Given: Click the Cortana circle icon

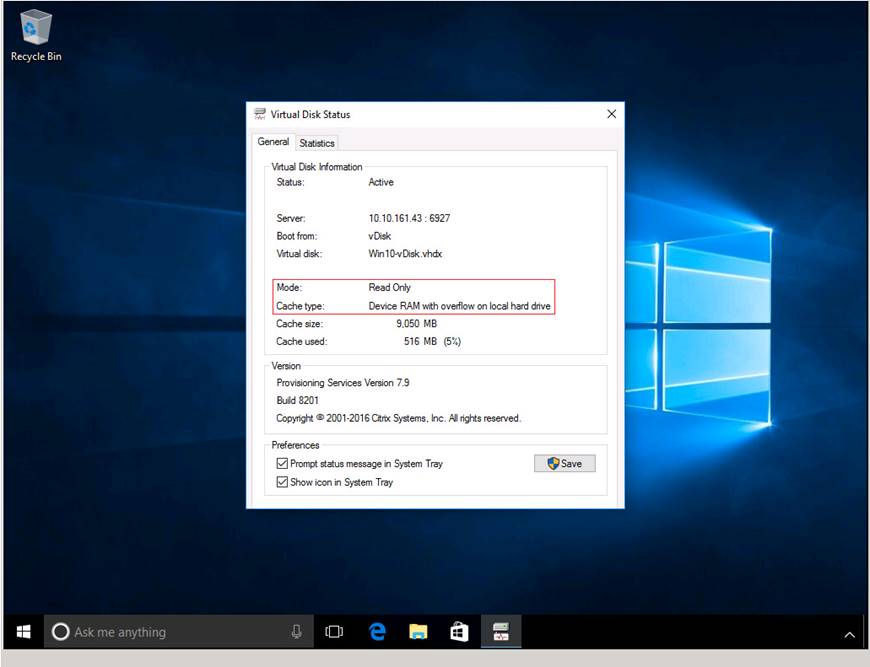Looking at the screenshot, I should (60, 631).
